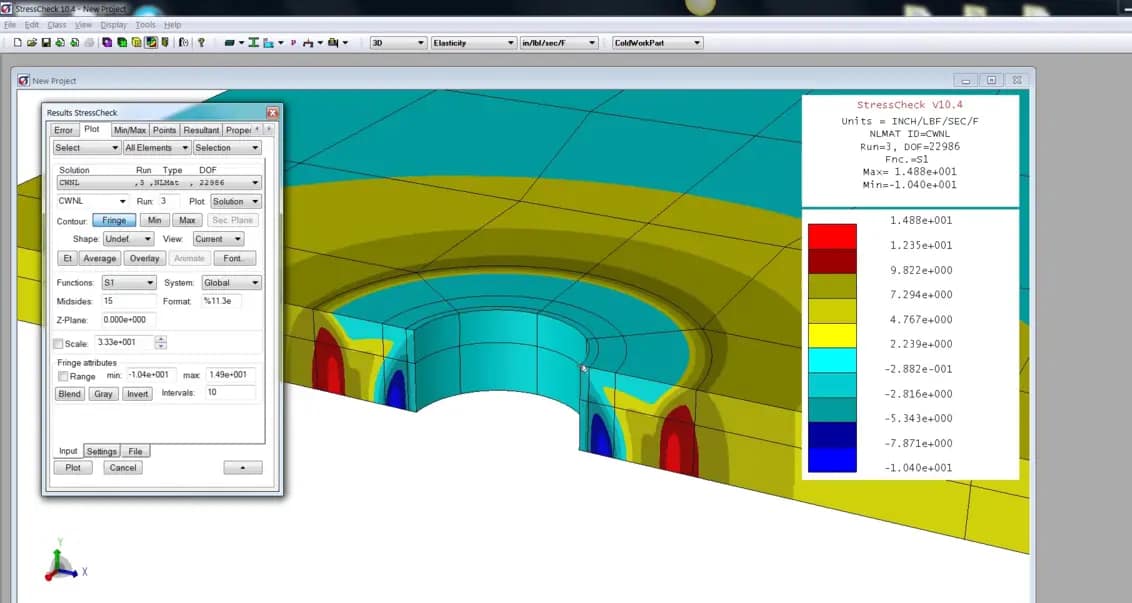Screen dimensions: 1132x603
Task: Enable the Scale checkbox
Action: click(57, 341)
